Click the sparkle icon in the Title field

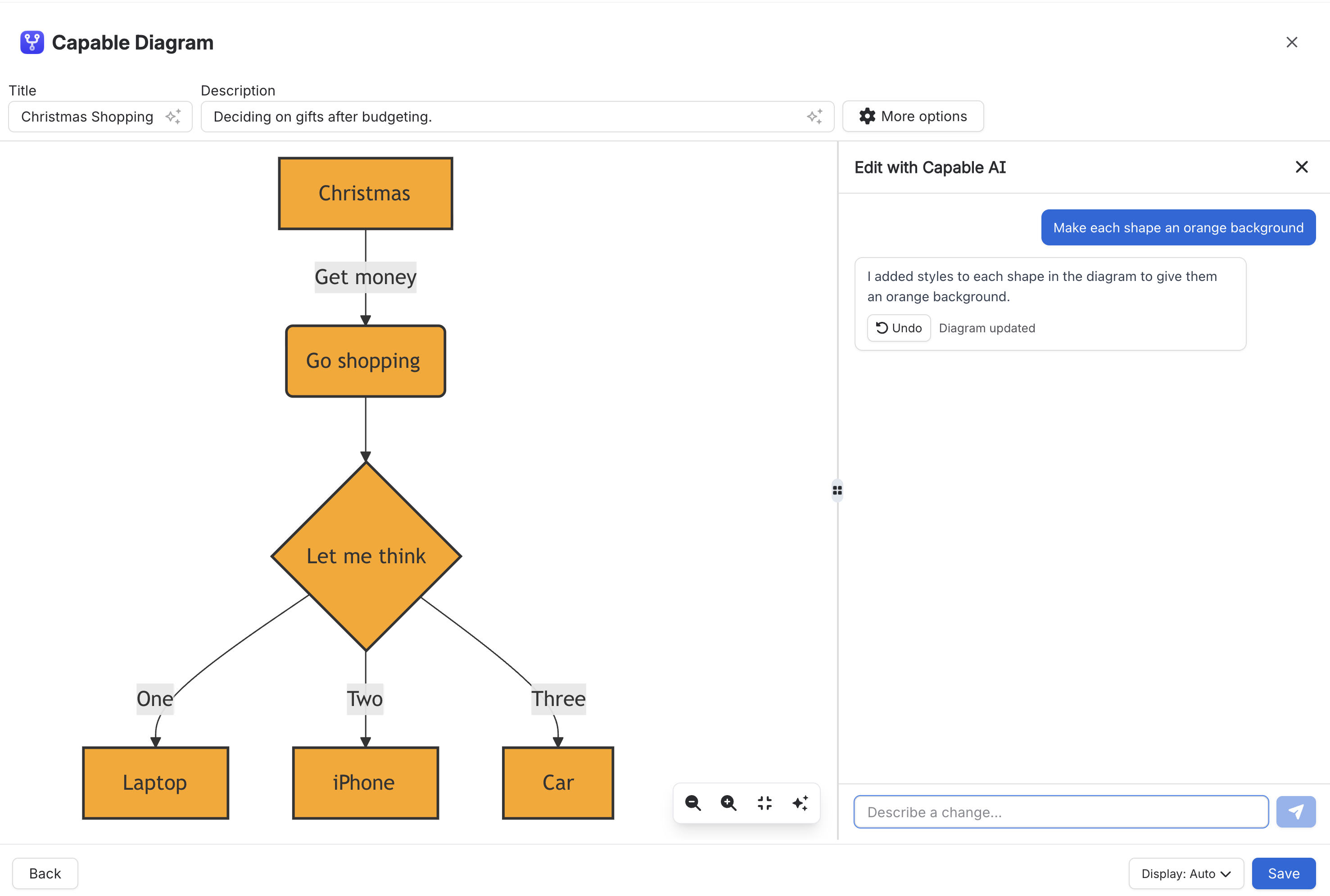(x=173, y=117)
